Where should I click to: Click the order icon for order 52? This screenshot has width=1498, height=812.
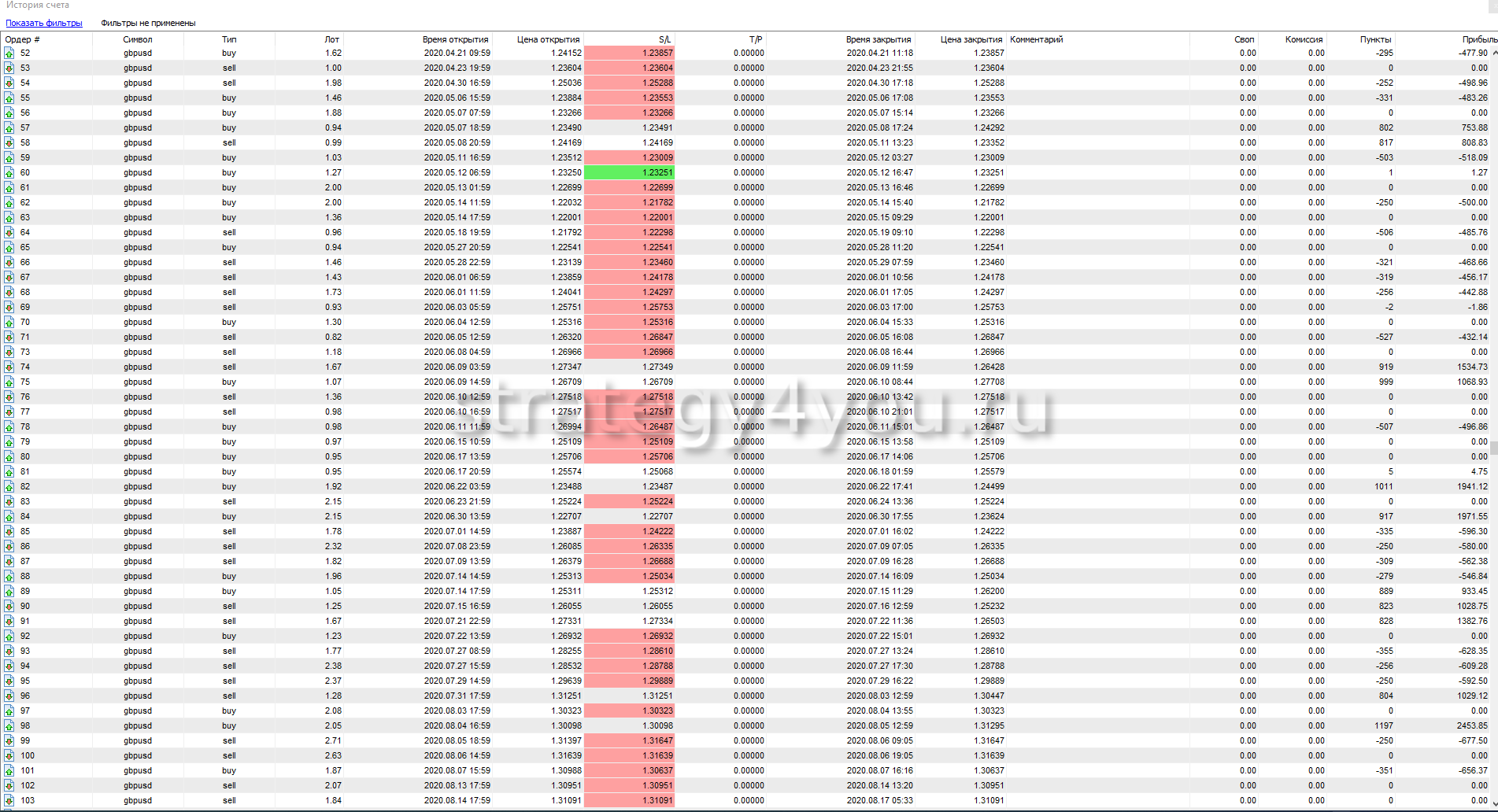[9, 54]
